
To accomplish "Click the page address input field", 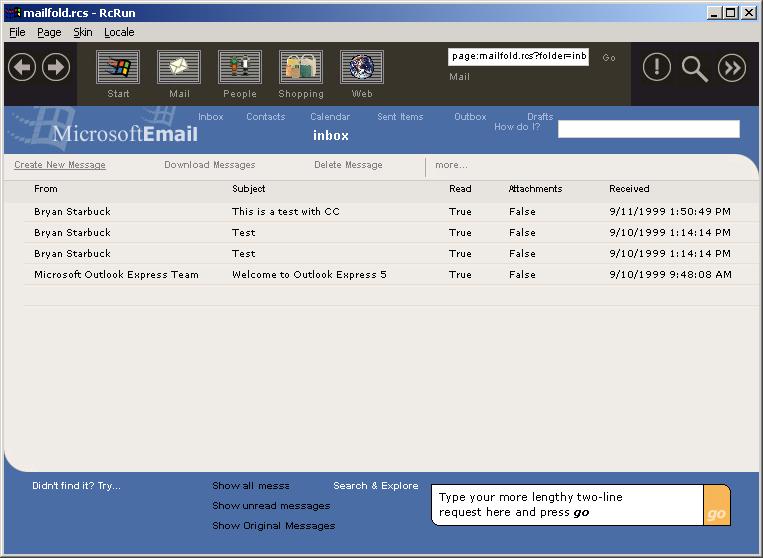I will pyautogui.click(x=518, y=56).
